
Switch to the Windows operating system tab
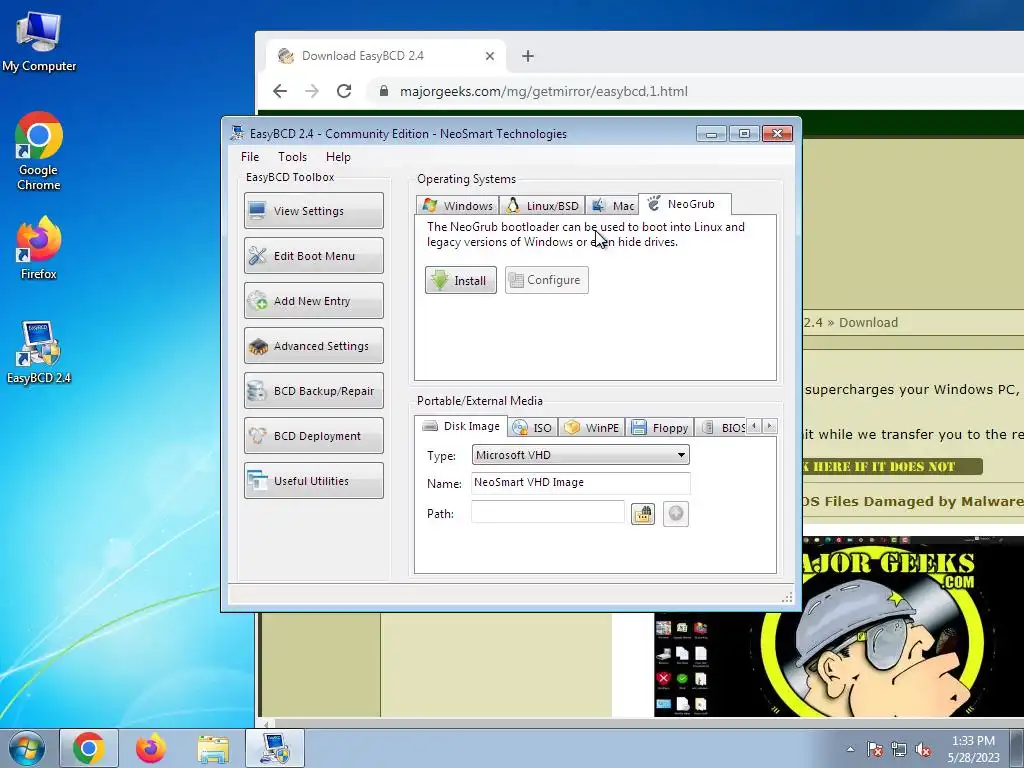pyautogui.click(x=458, y=206)
